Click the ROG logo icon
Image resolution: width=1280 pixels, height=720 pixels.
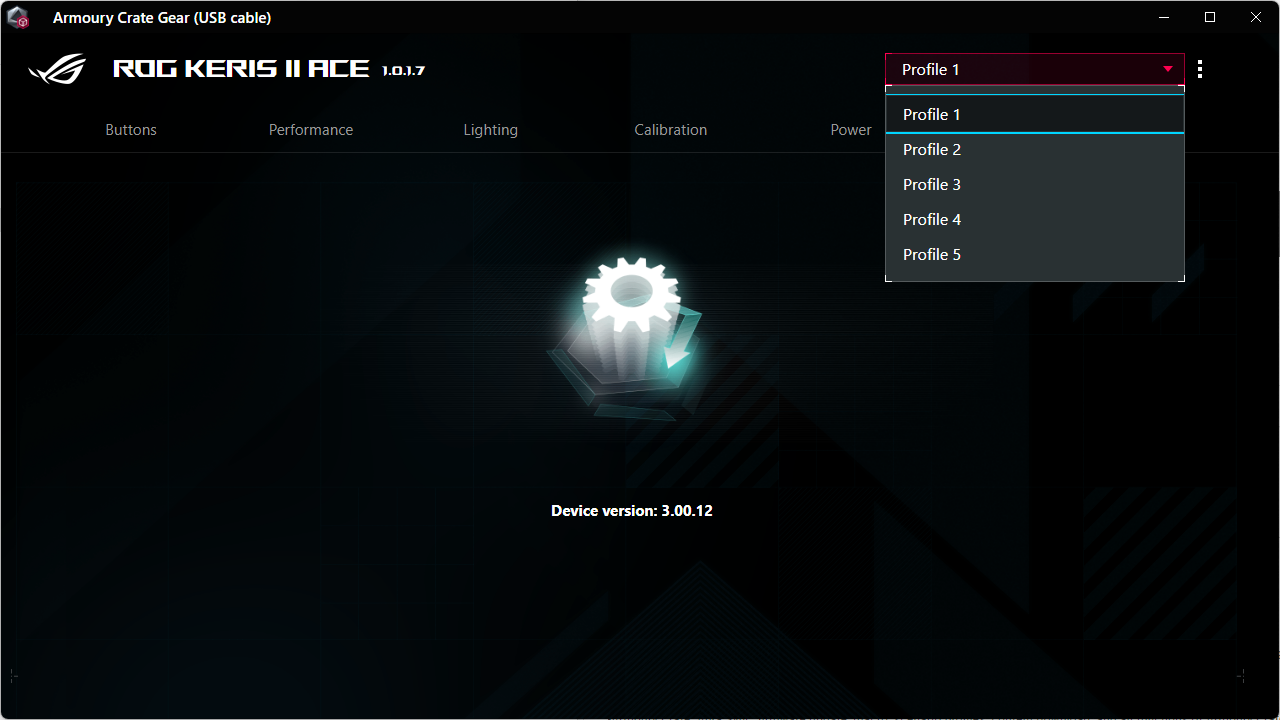[57, 69]
